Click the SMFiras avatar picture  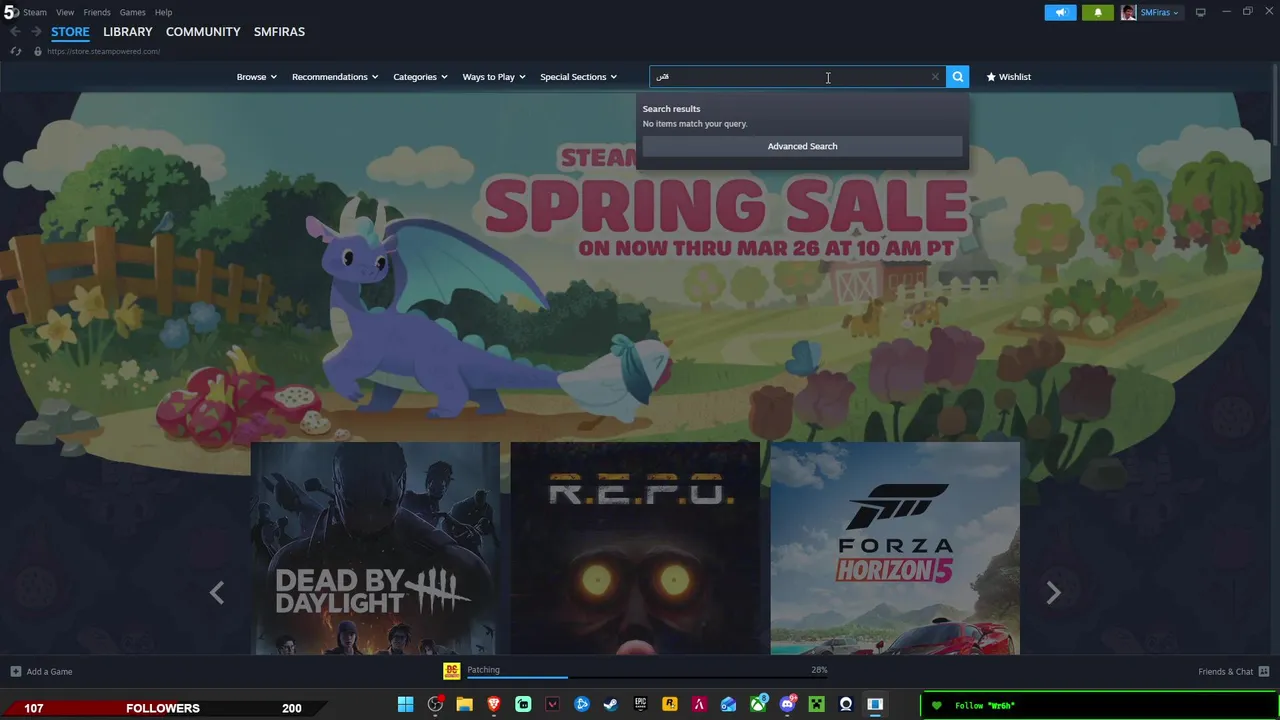click(1128, 12)
